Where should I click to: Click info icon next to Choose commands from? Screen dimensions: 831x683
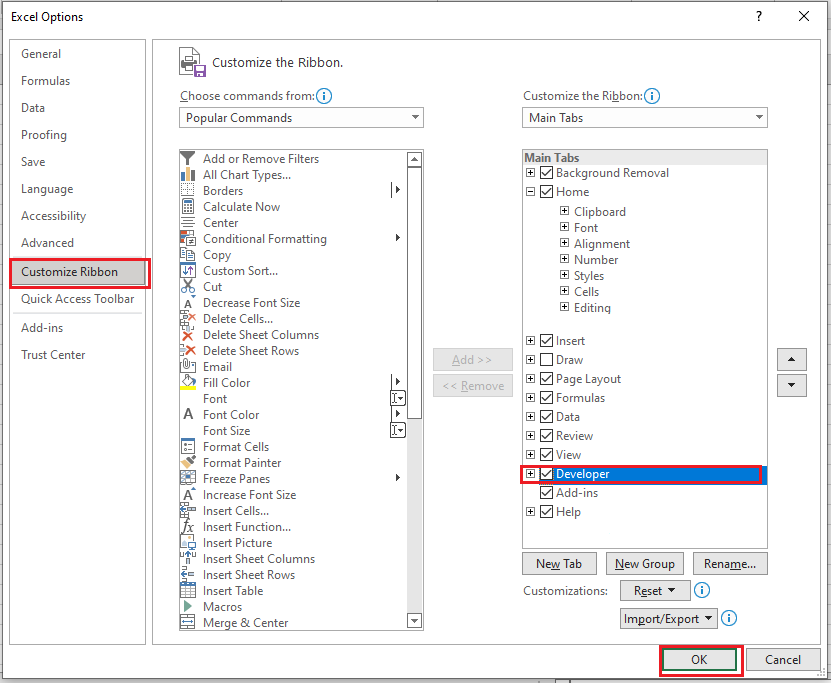pos(324,96)
